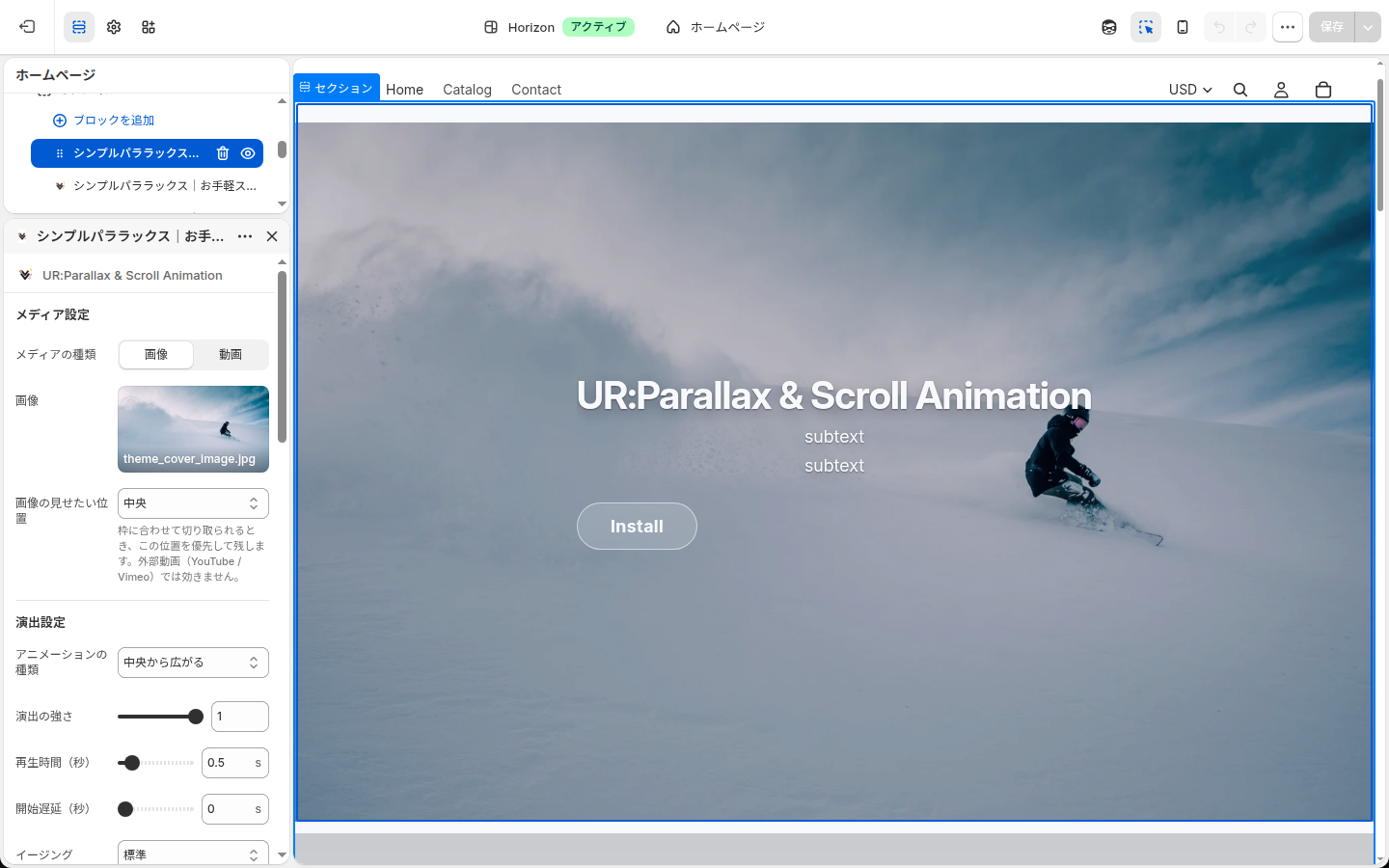Image resolution: width=1389 pixels, height=868 pixels.
Task: Open the cart bag icon
Action: tap(1323, 90)
